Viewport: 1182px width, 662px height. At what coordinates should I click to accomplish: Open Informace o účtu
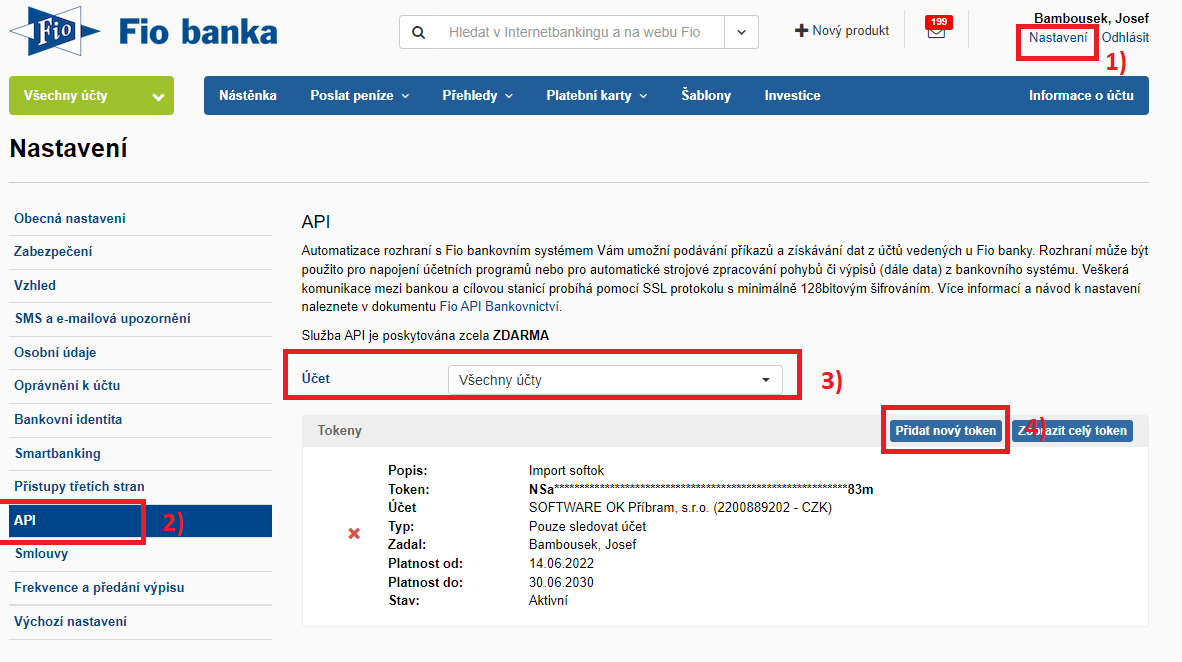click(1081, 96)
